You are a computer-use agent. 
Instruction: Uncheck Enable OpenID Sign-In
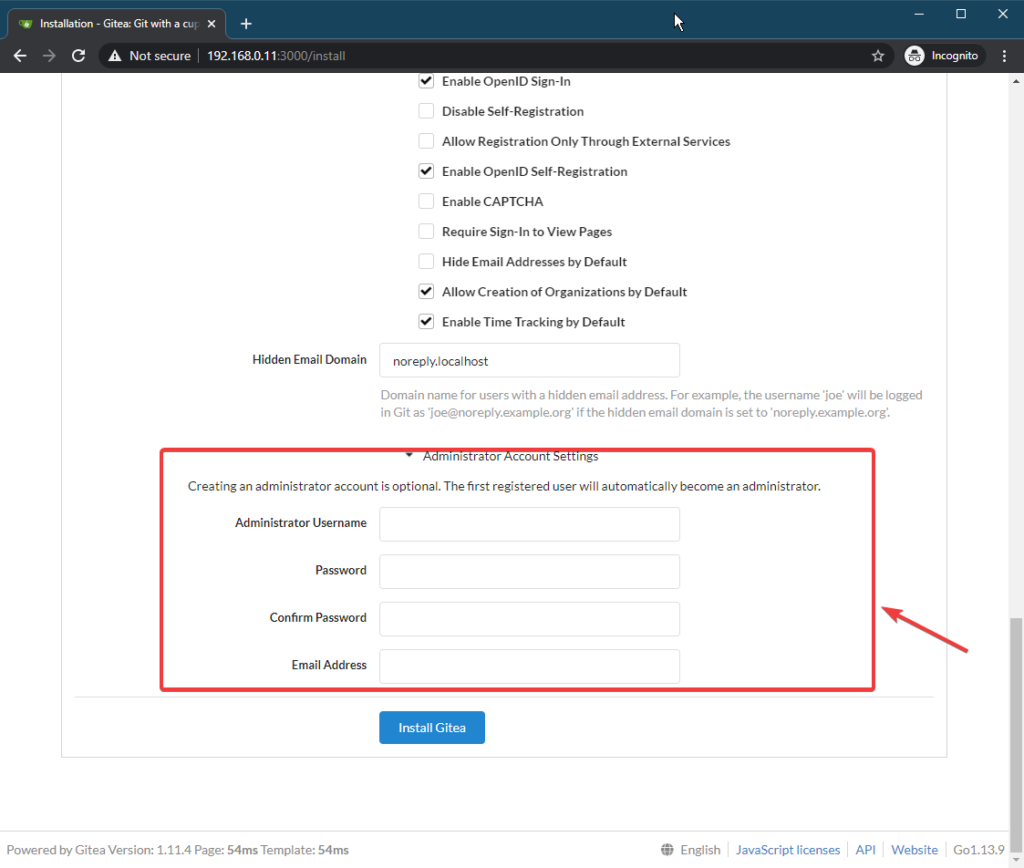click(x=426, y=81)
